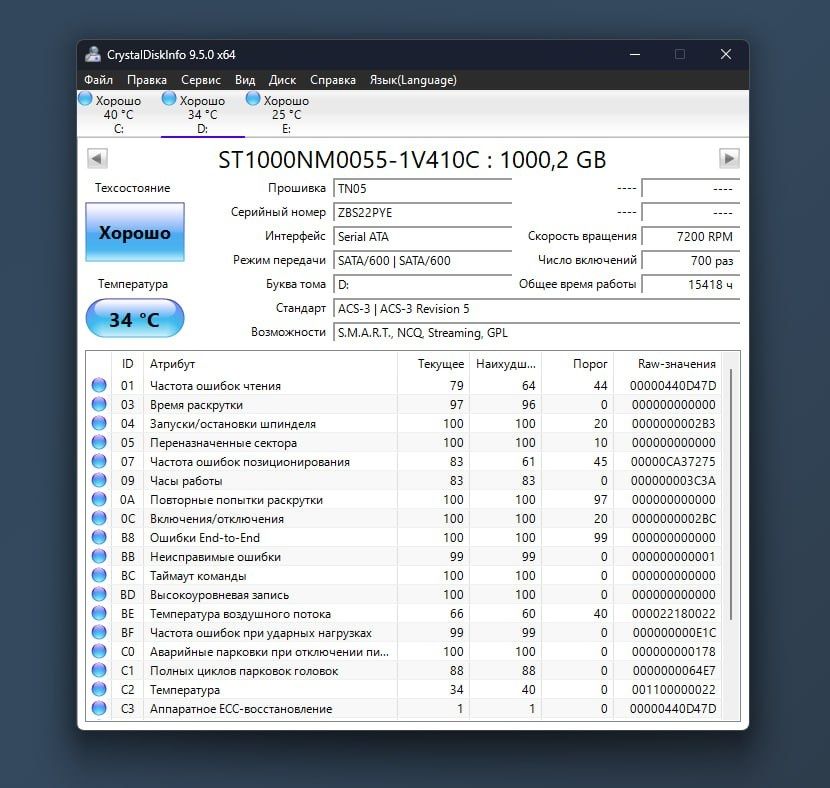Click the Стандарт field ACS-3 Revision 5
Screen dimensions: 830x788
click(536, 309)
